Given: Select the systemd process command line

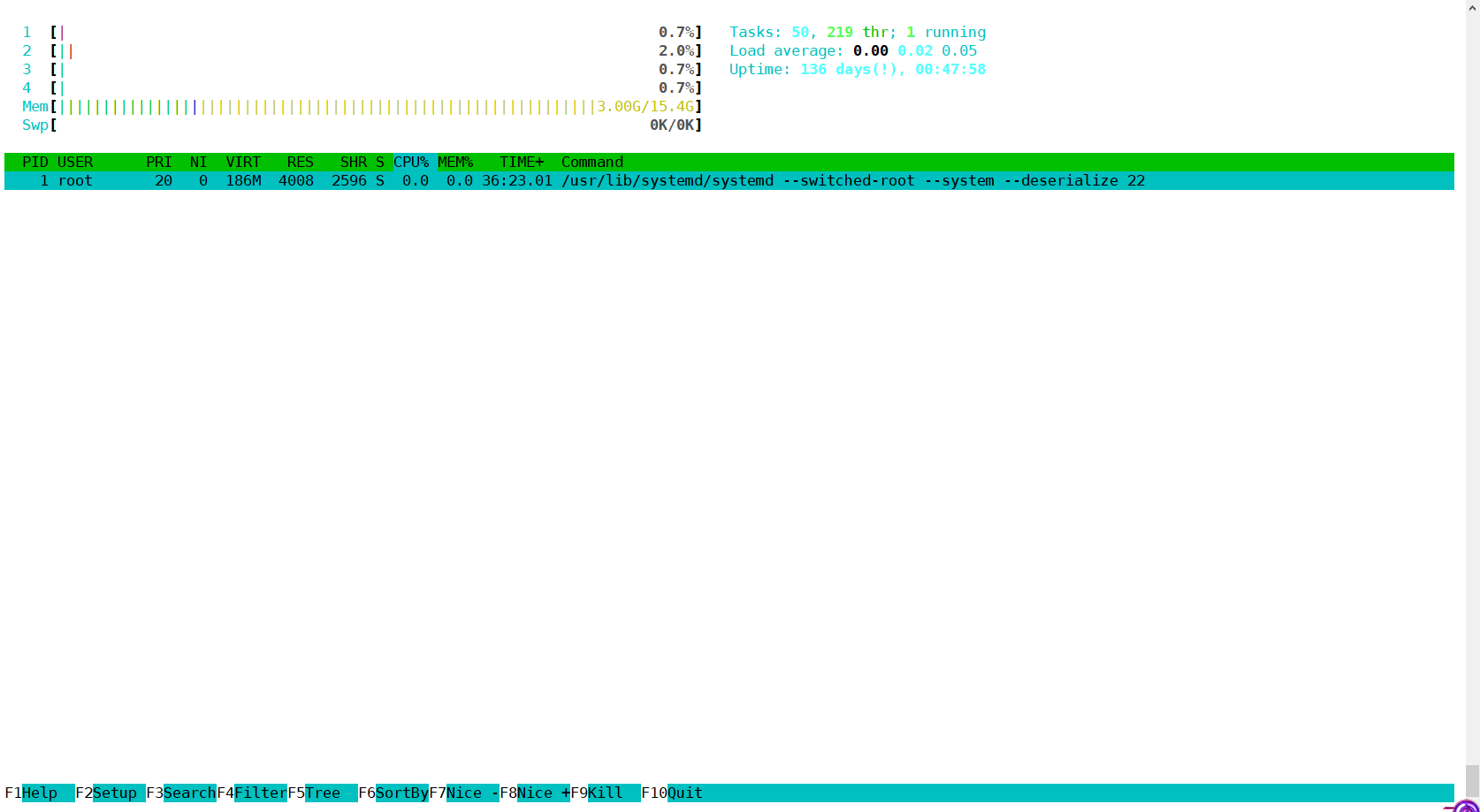Looking at the screenshot, I should coord(853,180).
